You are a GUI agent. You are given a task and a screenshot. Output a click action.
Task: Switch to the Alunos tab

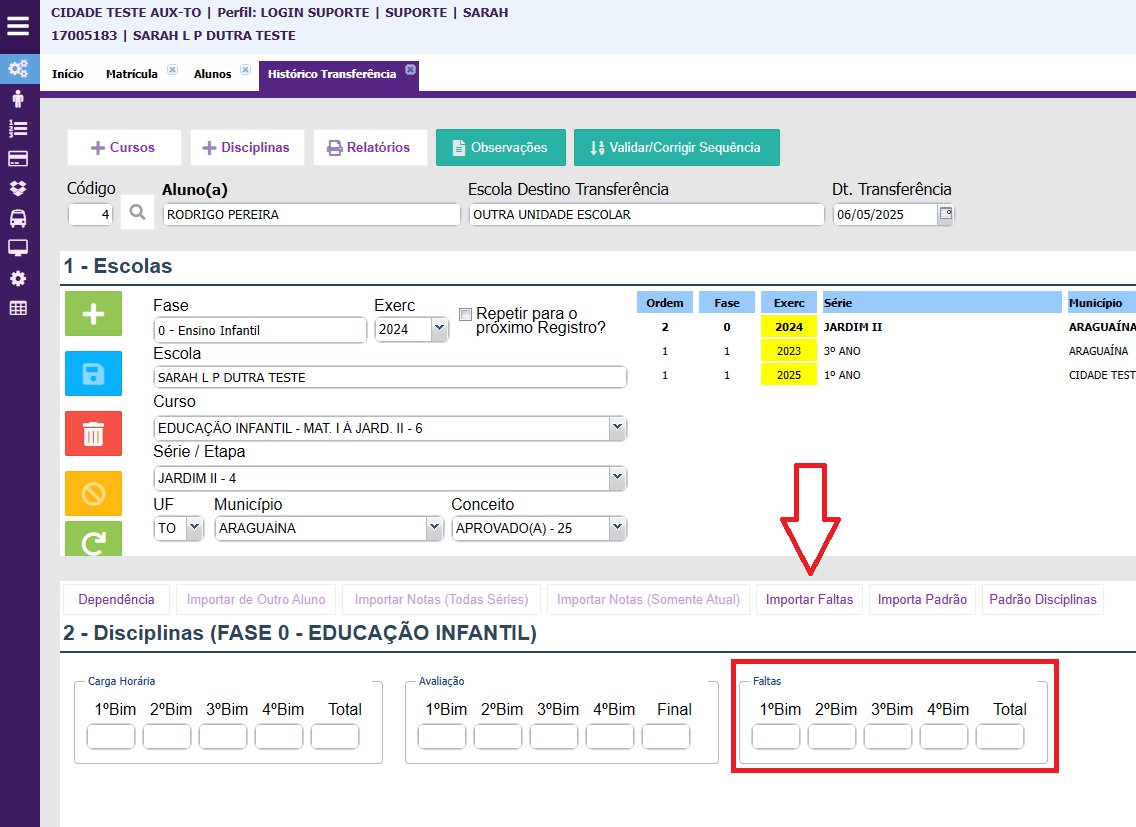(212, 74)
